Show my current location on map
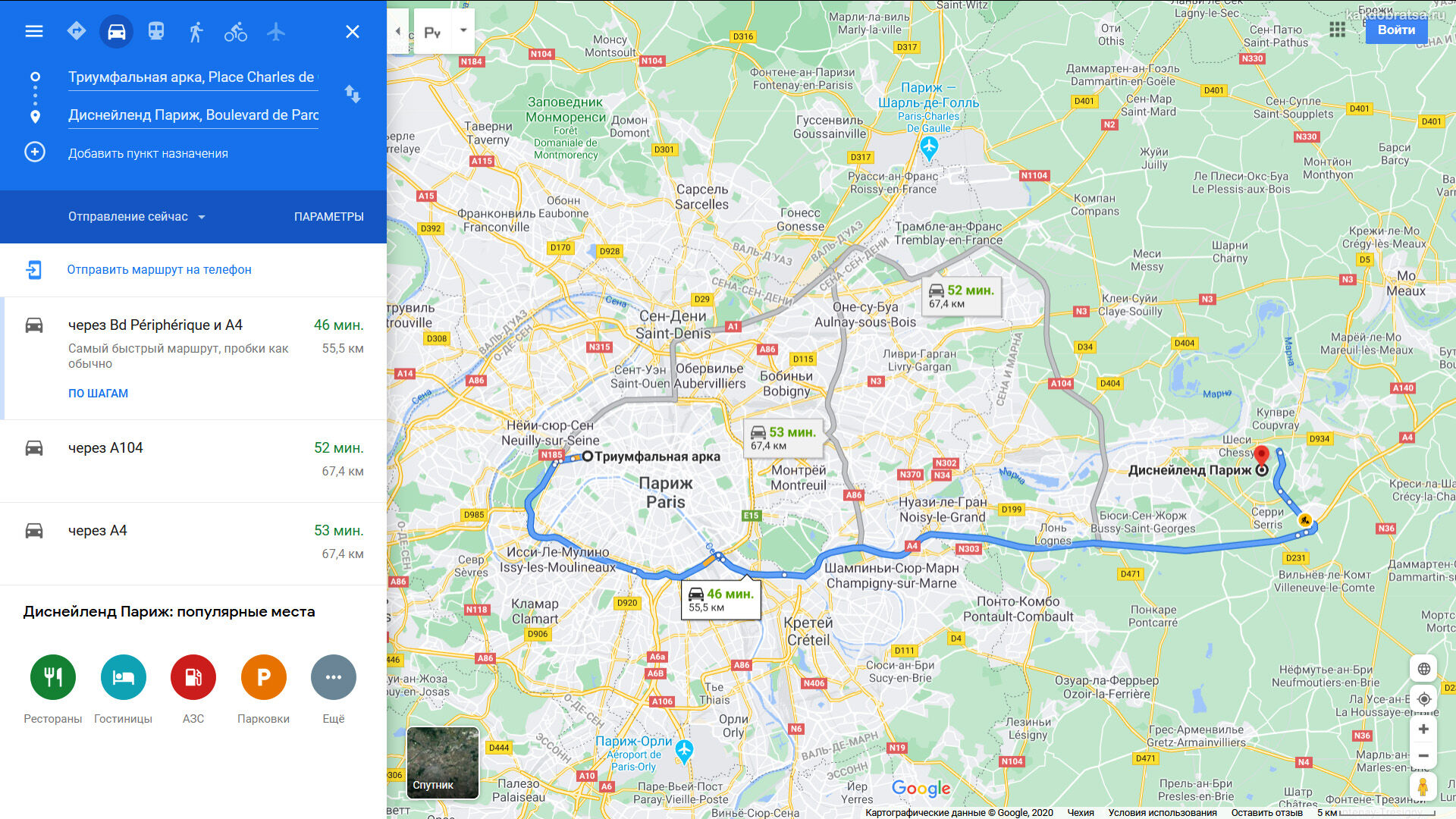The width and height of the screenshot is (1456, 819). coord(1423,699)
